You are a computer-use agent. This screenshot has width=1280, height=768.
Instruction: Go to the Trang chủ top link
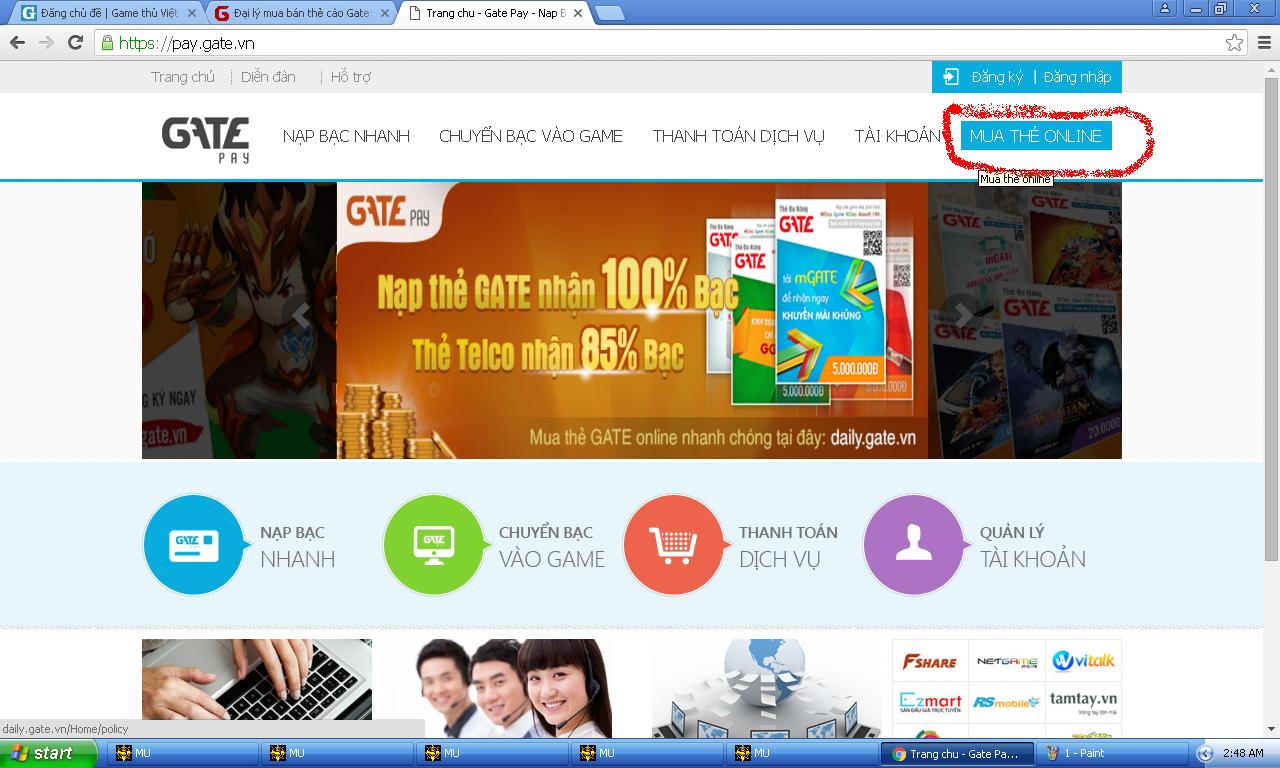click(183, 77)
